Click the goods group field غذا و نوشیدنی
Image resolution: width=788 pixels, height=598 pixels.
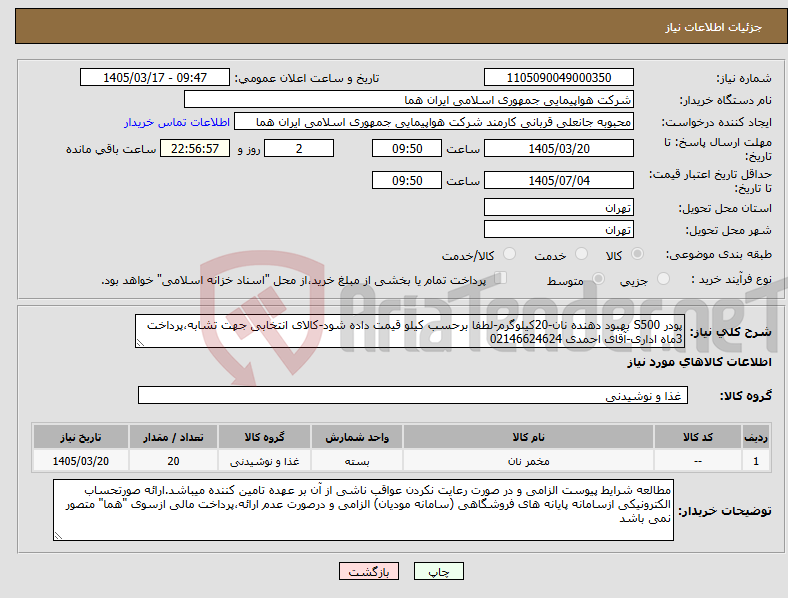coord(413,395)
